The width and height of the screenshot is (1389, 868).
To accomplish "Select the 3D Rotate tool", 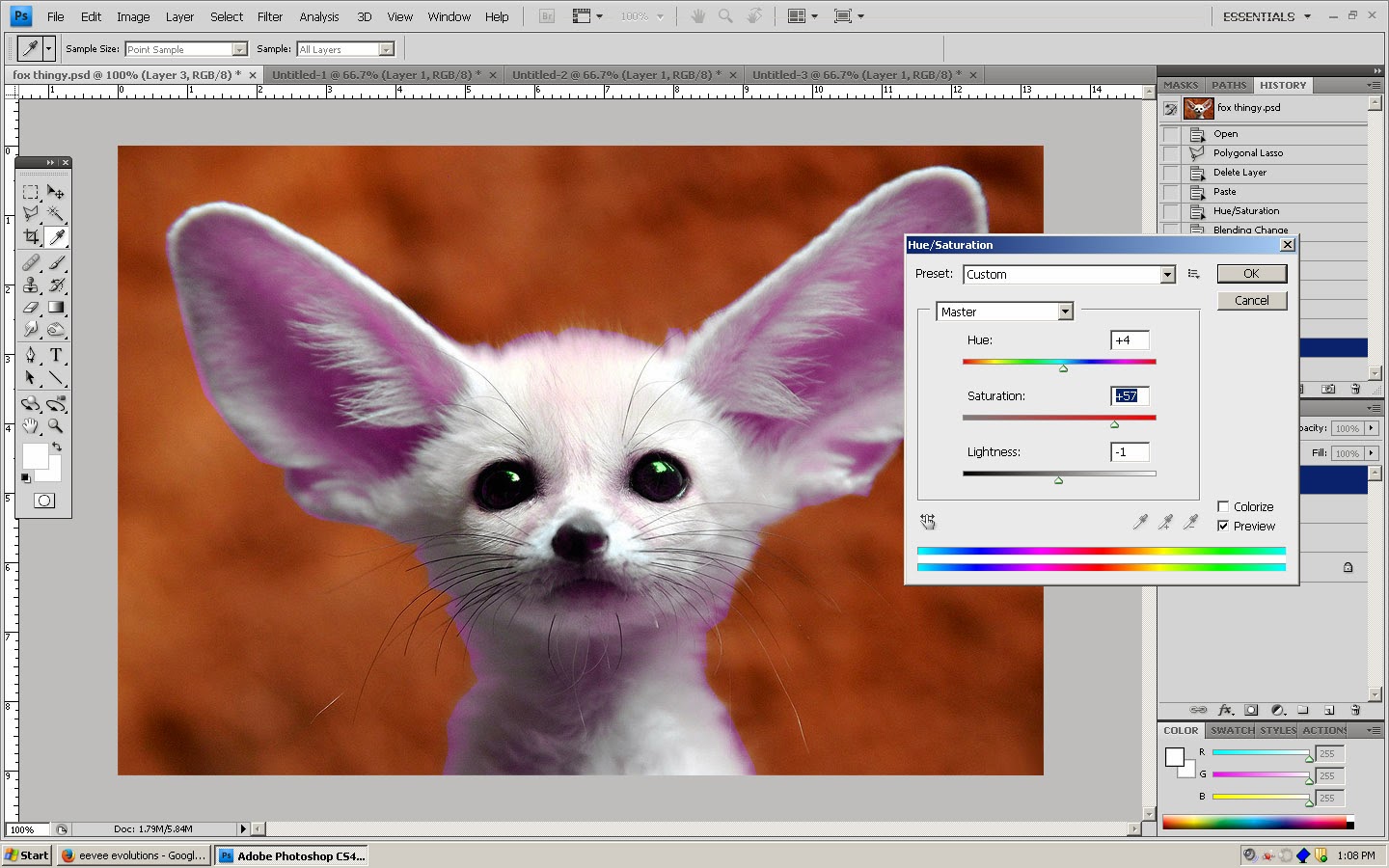I will 31,403.
